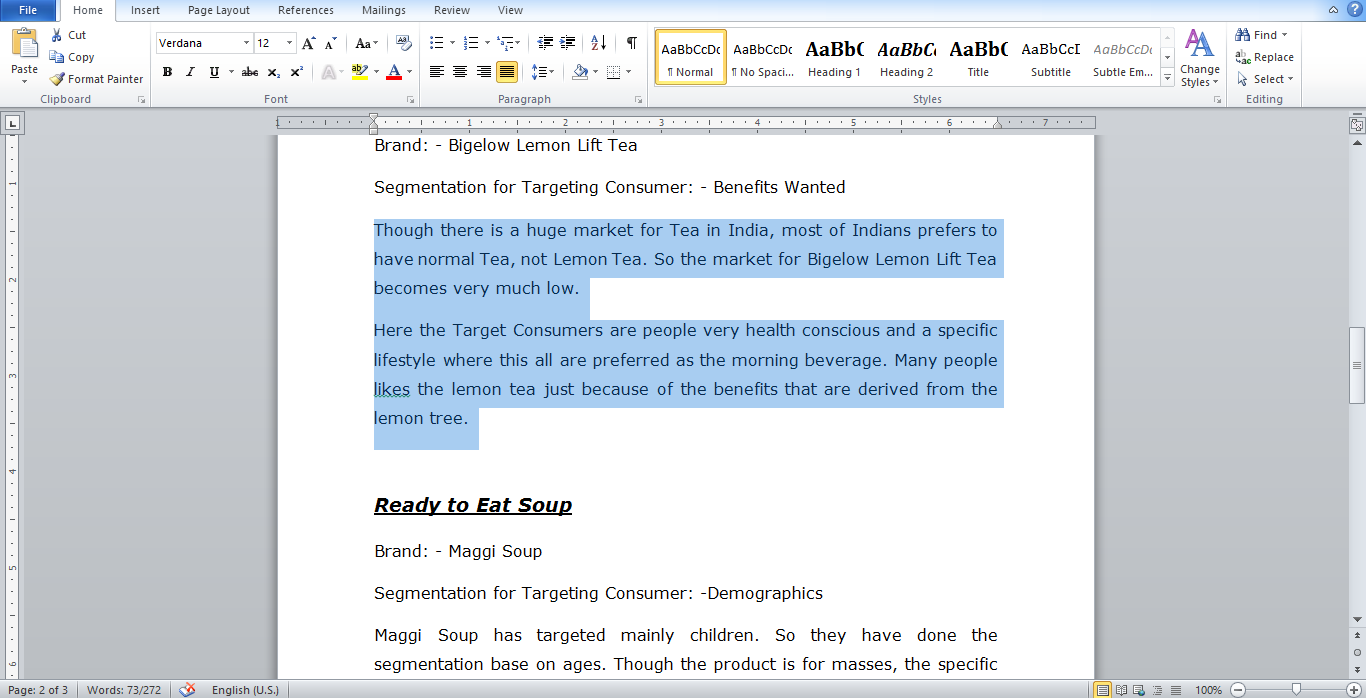Screen dimensions: 1366x698
Task: Open Font dialog launcher
Action: [x=410, y=100]
